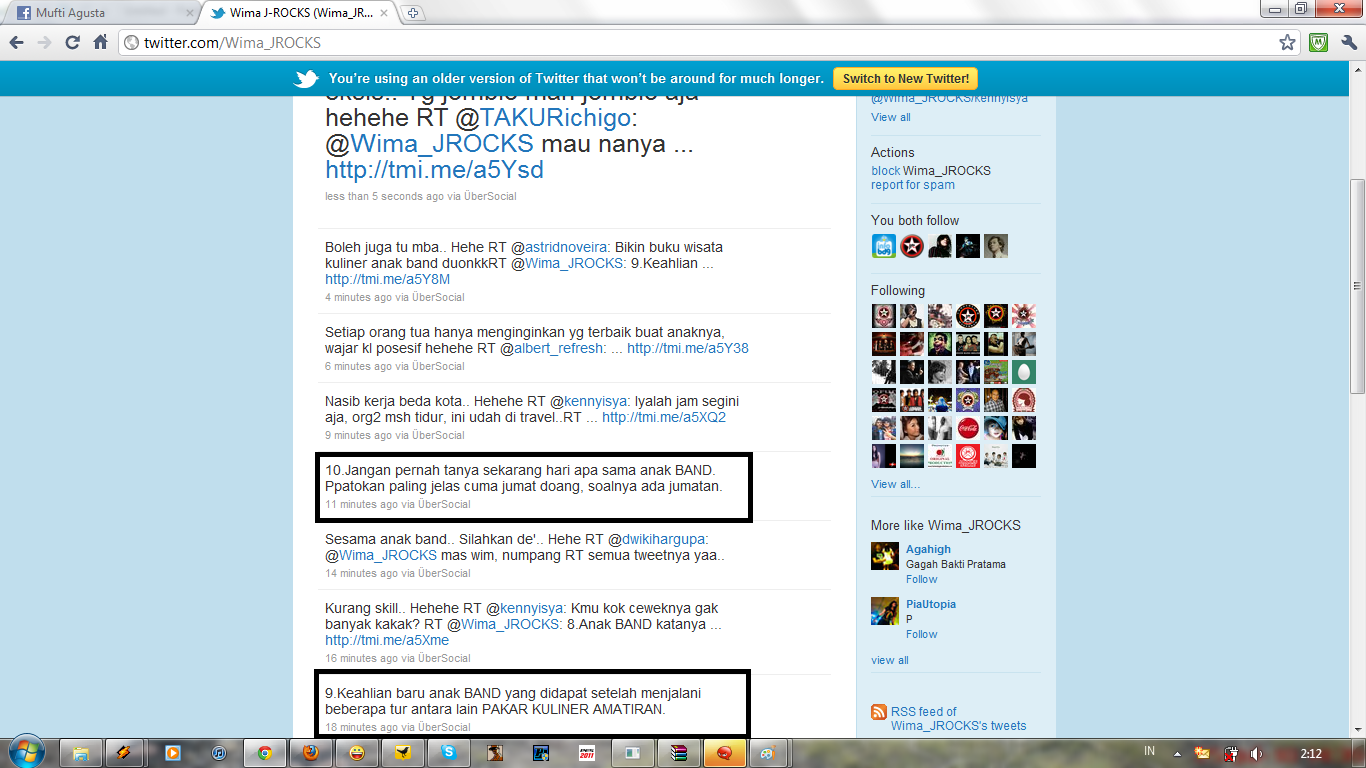This screenshot has width=1366, height=768.
Task: Click the orange RSS feed icon
Action: [x=879, y=712]
